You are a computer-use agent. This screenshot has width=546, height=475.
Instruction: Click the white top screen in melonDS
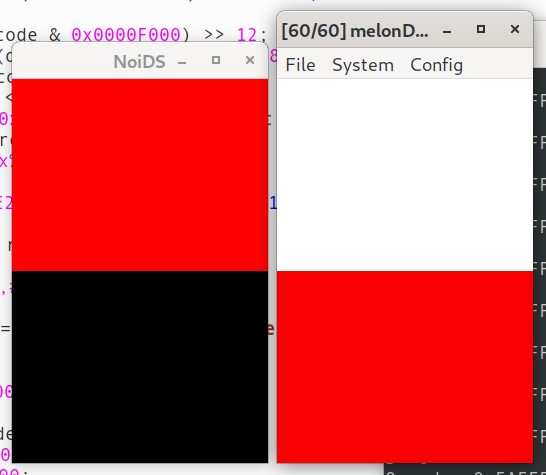[x=405, y=175]
